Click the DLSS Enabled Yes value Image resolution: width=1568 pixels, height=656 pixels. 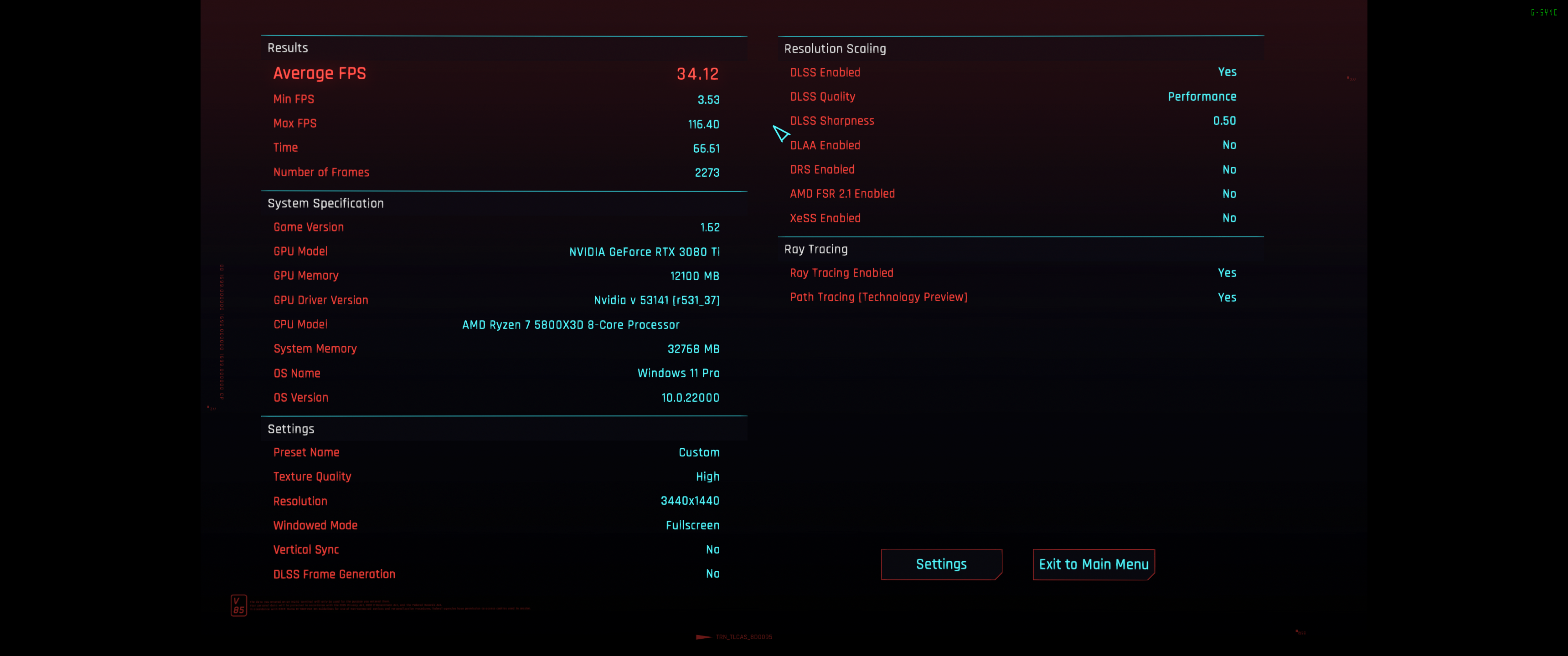(1227, 72)
